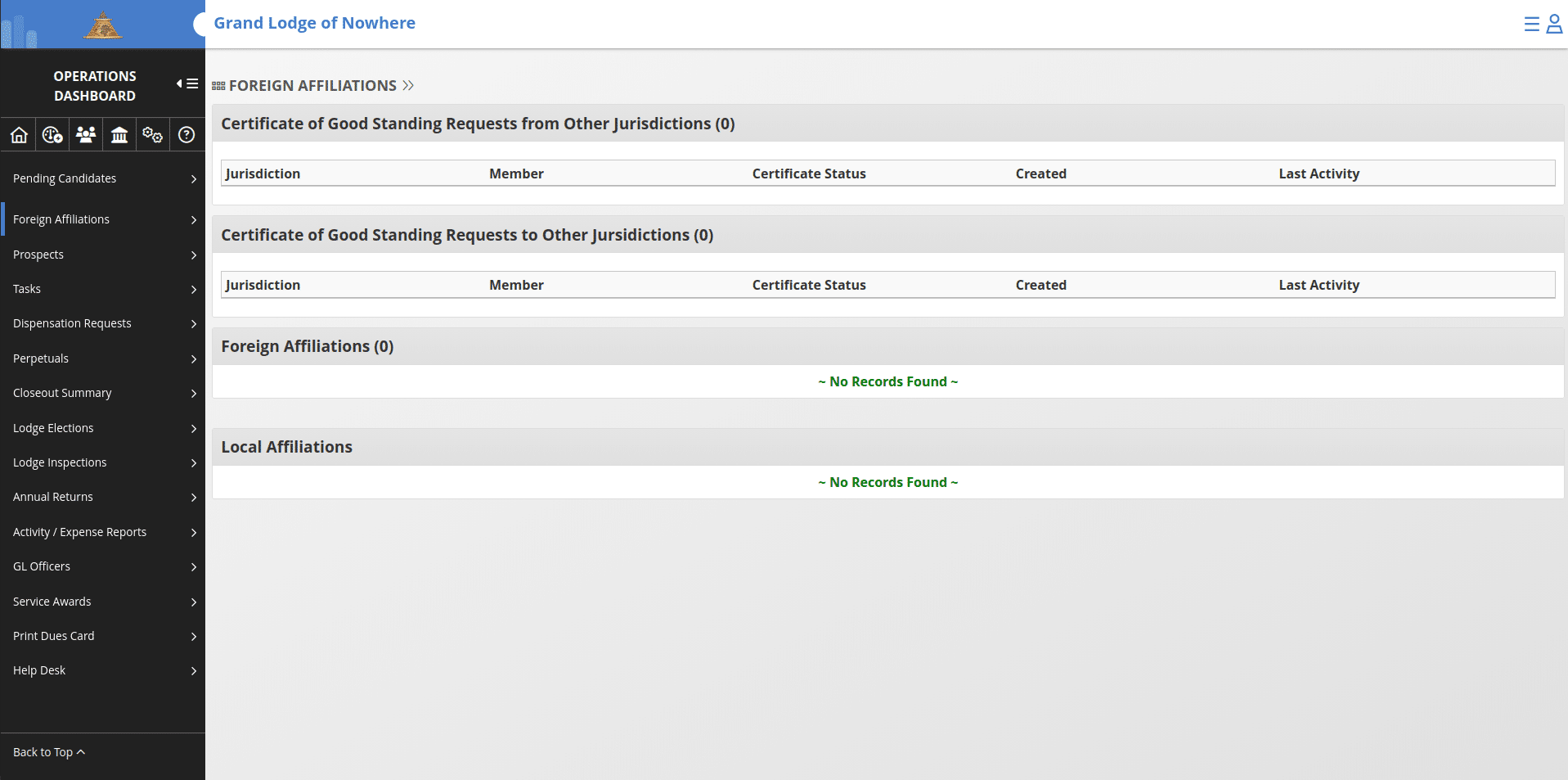This screenshot has height=780, width=1568.
Task: Expand Help Desk chevron
Action: (x=194, y=671)
